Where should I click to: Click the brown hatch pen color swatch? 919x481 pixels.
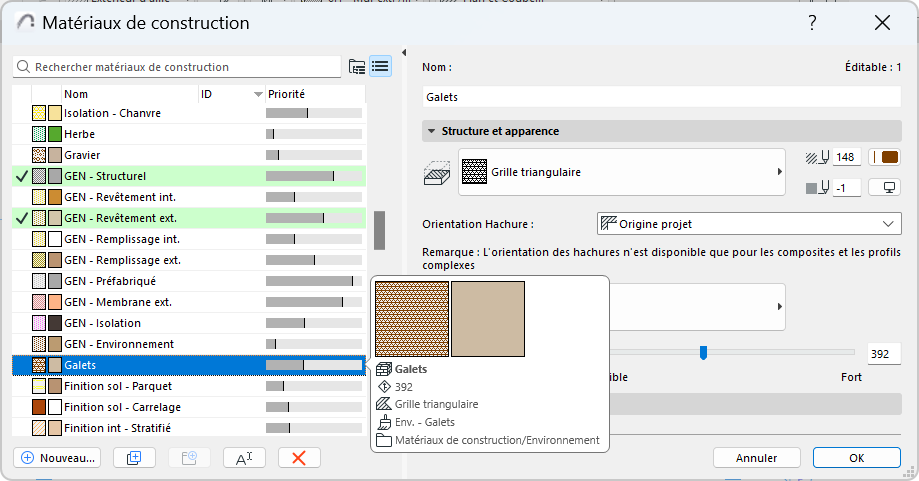tap(885, 157)
